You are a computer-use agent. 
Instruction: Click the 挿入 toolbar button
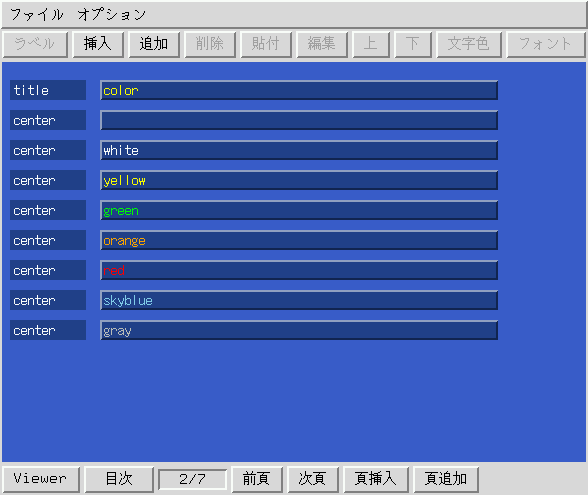[98, 44]
